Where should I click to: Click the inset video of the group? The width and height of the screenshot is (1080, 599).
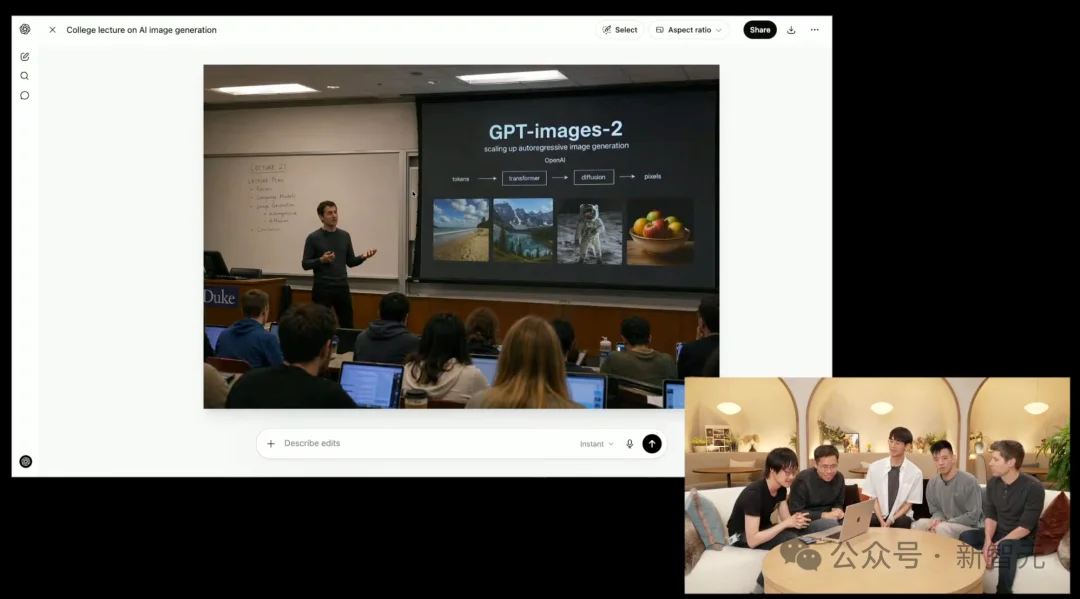tap(878, 483)
